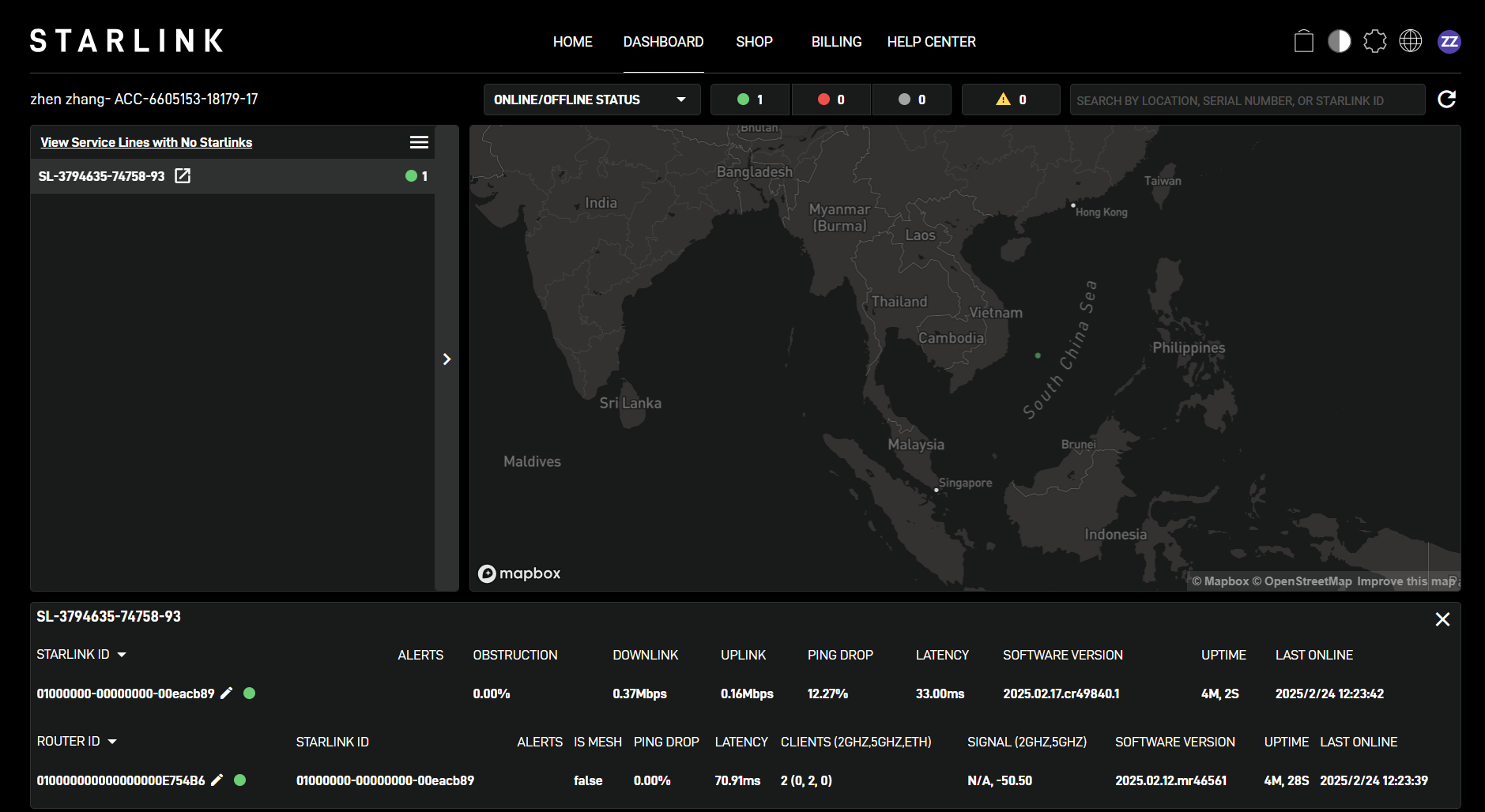Click router last online 2025/2/24 12:23:39

tap(1374, 780)
